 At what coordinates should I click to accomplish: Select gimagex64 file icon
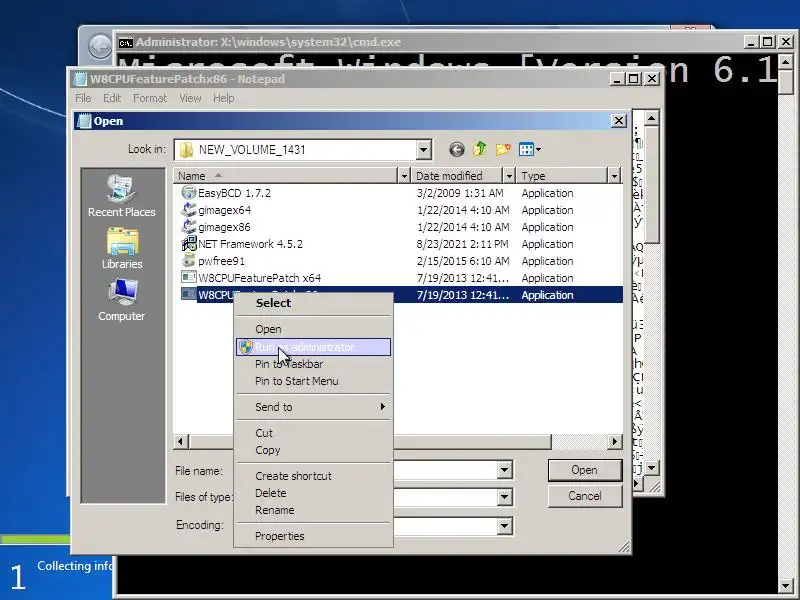pos(189,210)
